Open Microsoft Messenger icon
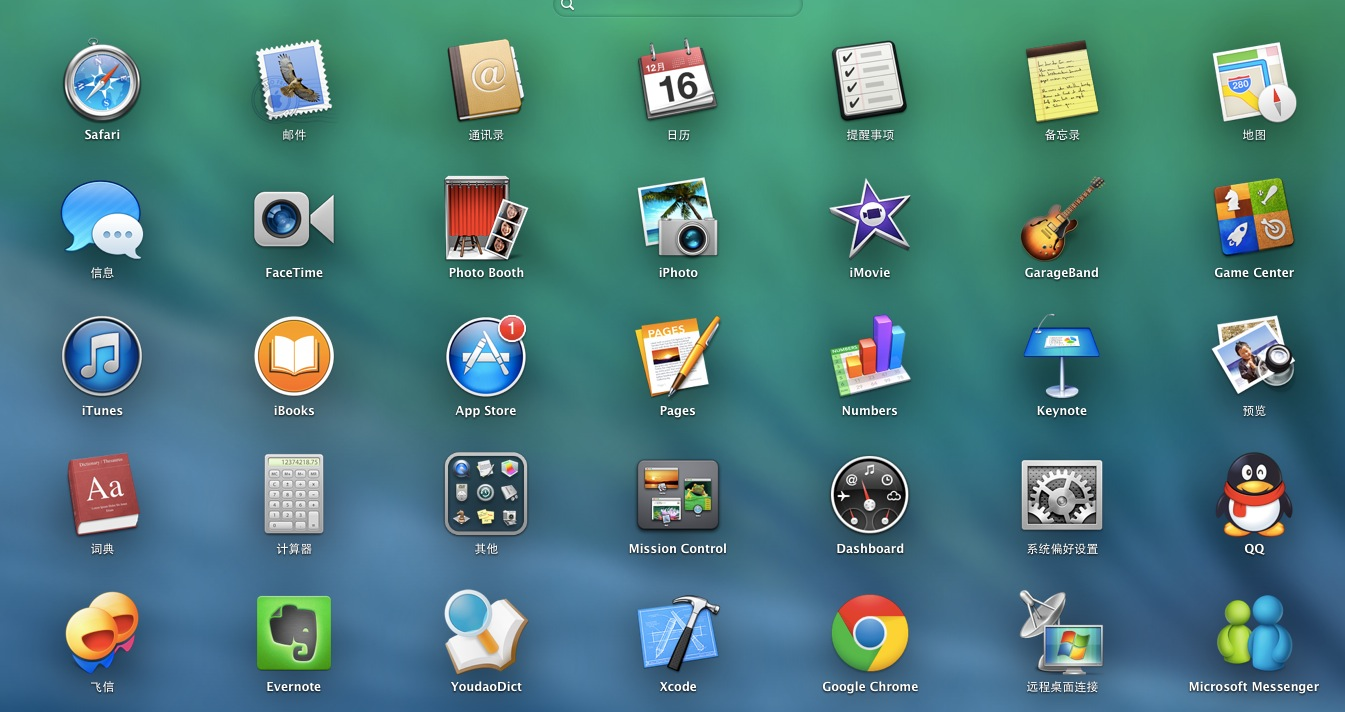1345x712 pixels. click(1254, 633)
